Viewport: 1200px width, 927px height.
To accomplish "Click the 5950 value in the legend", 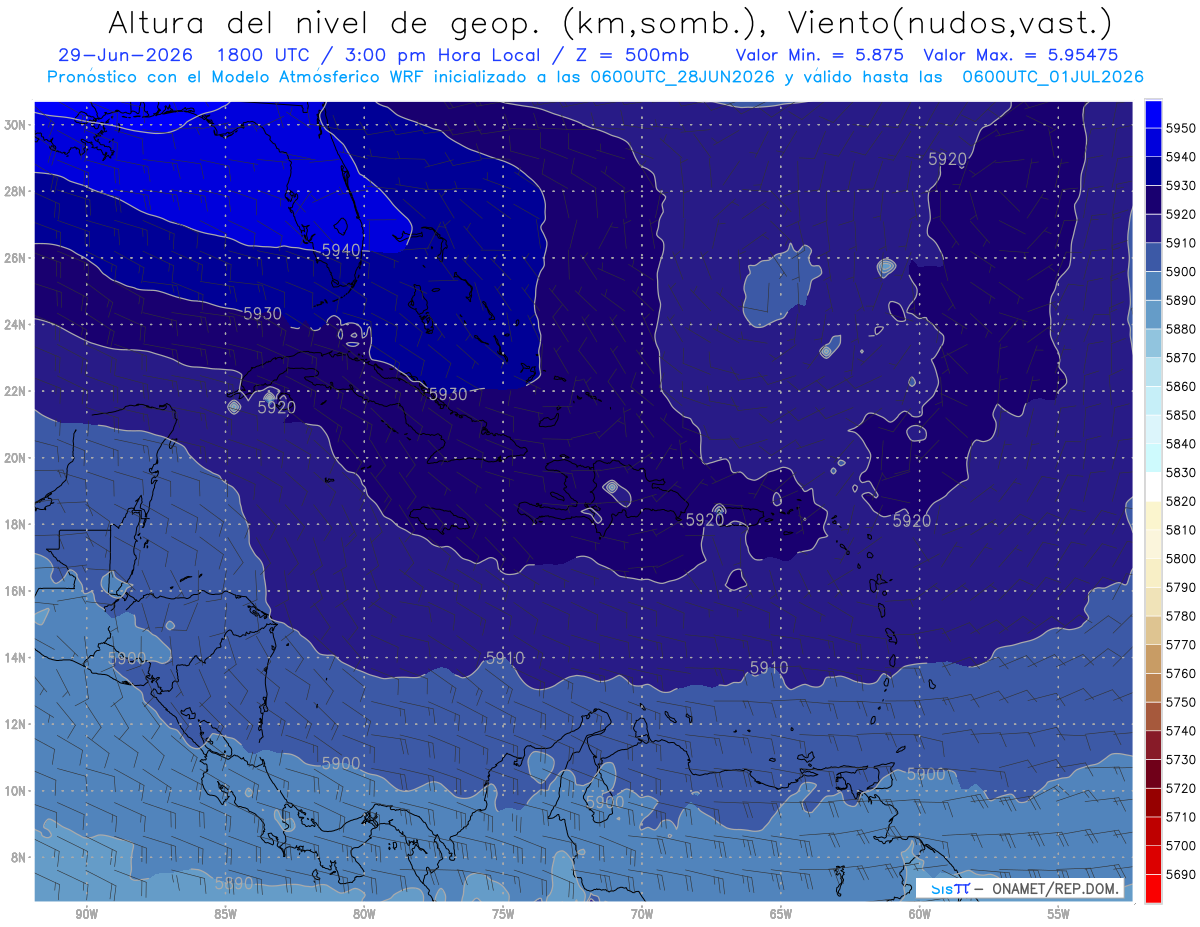I will point(1181,128).
